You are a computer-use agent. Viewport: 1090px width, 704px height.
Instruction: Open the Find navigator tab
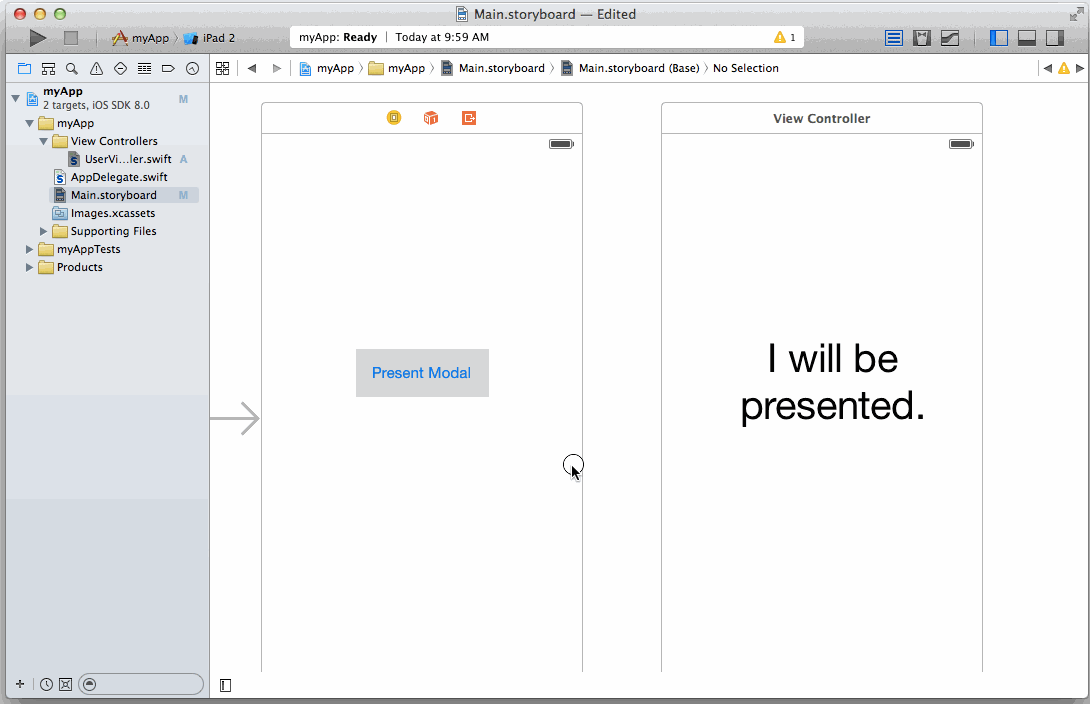click(72, 68)
